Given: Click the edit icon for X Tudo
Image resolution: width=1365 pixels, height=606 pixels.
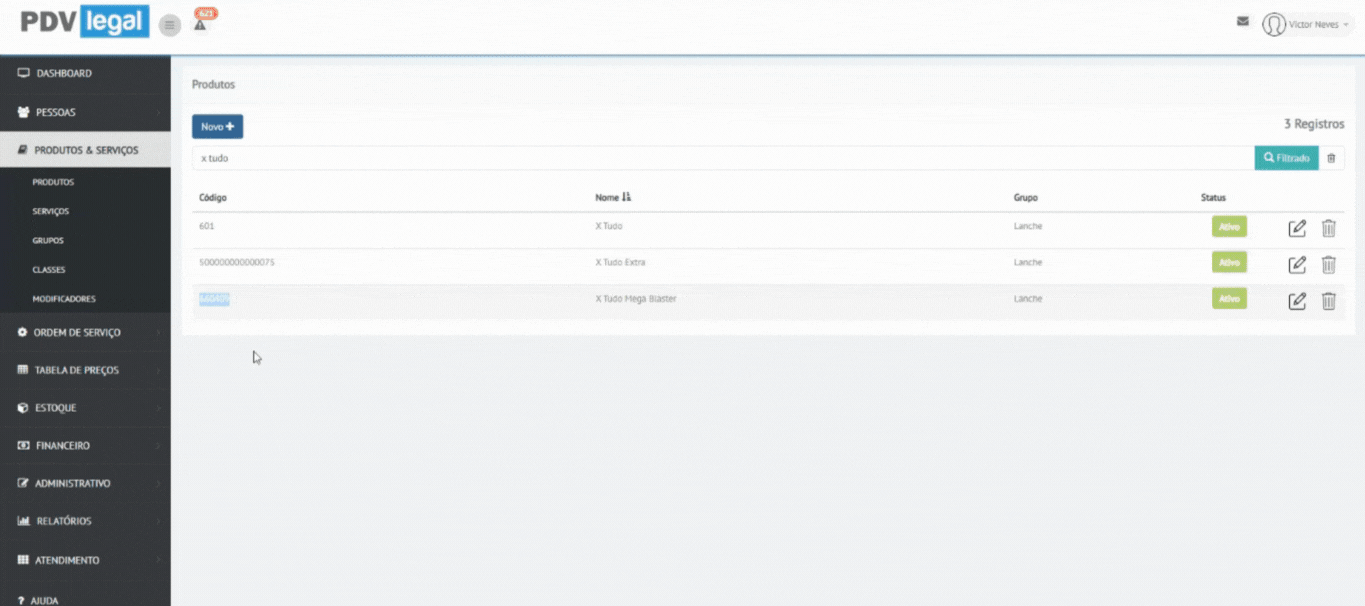Looking at the screenshot, I should point(1297,228).
